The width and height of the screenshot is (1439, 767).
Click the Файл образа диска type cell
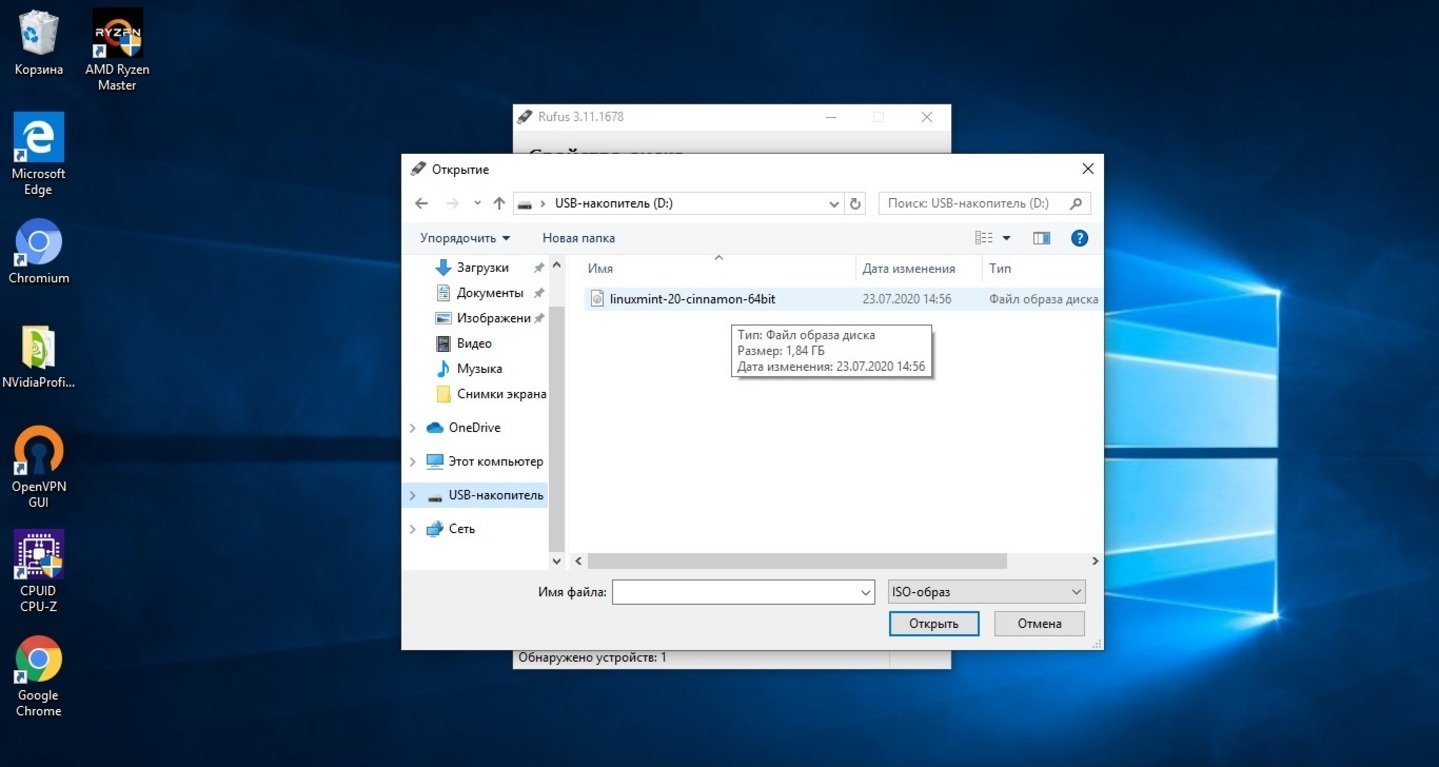pos(1043,298)
